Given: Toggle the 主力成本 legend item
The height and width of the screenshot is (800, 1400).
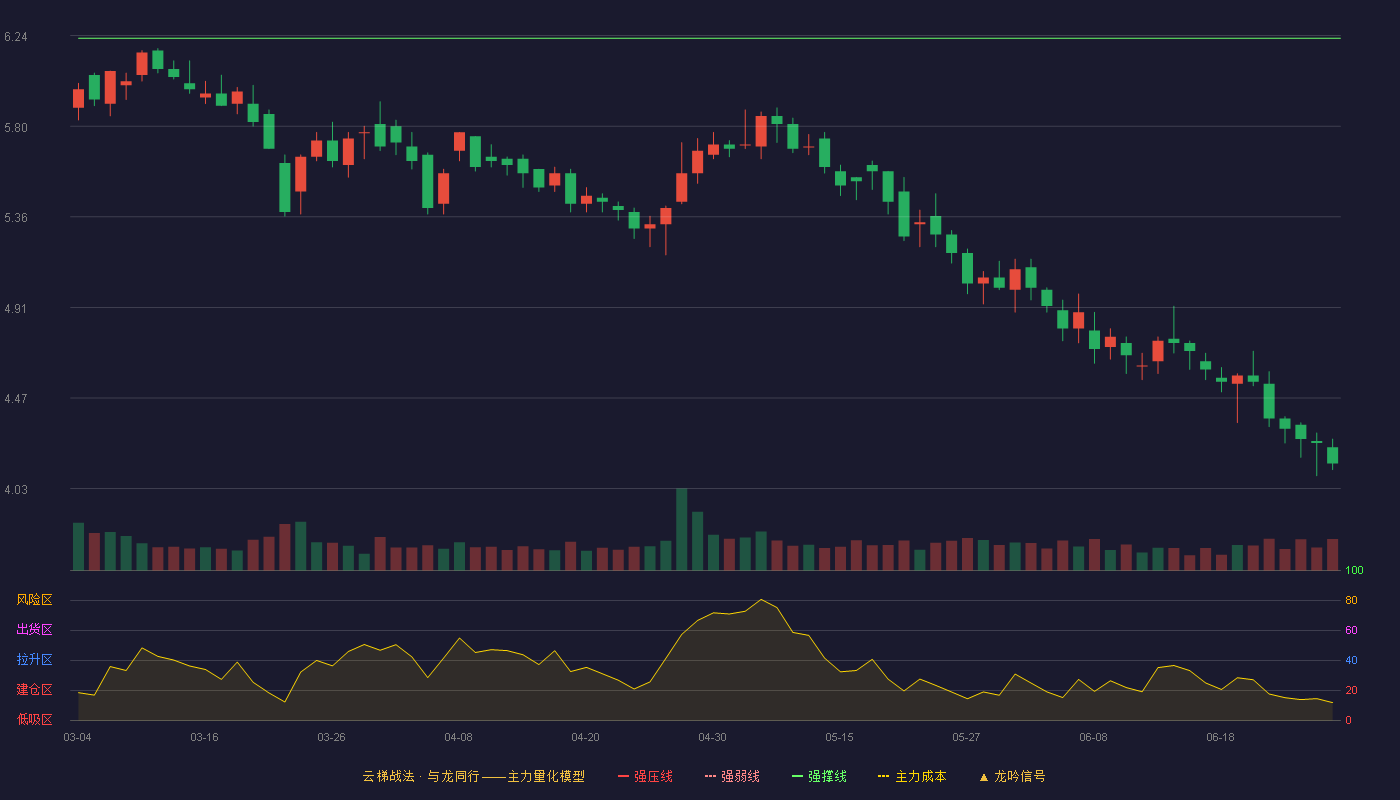Looking at the screenshot, I should pyautogui.click(x=912, y=776).
